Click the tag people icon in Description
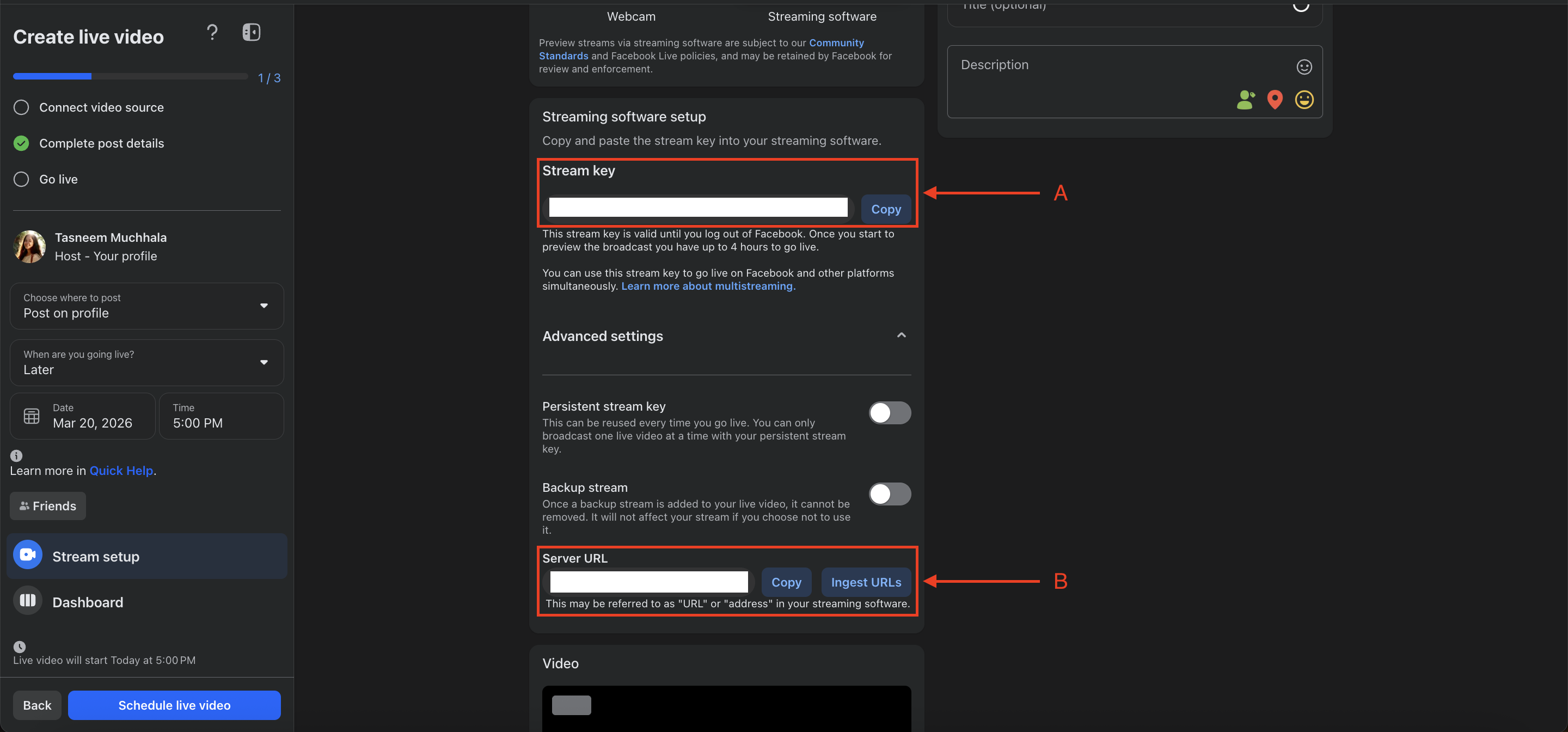The image size is (1568, 732). (x=1245, y=99)
